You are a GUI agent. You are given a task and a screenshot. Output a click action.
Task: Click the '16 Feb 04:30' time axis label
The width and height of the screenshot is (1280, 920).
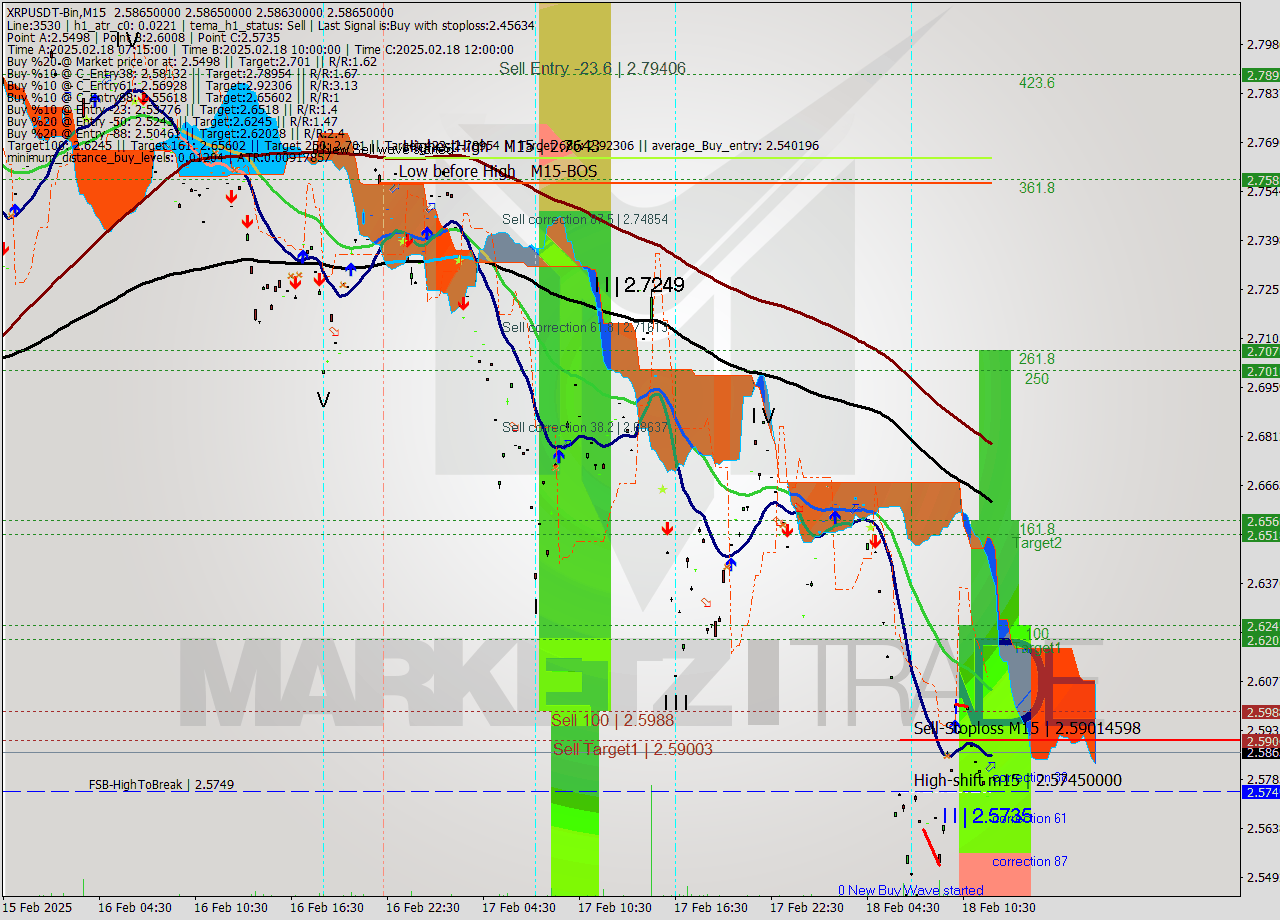[x=134, y=908]
